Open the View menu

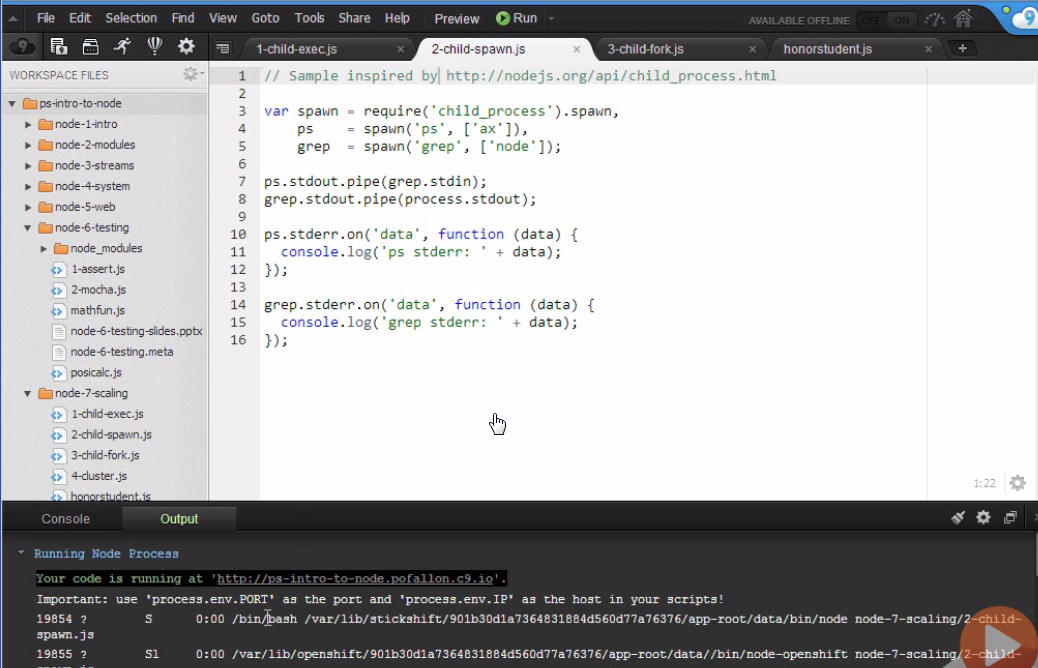click(222, 18)
